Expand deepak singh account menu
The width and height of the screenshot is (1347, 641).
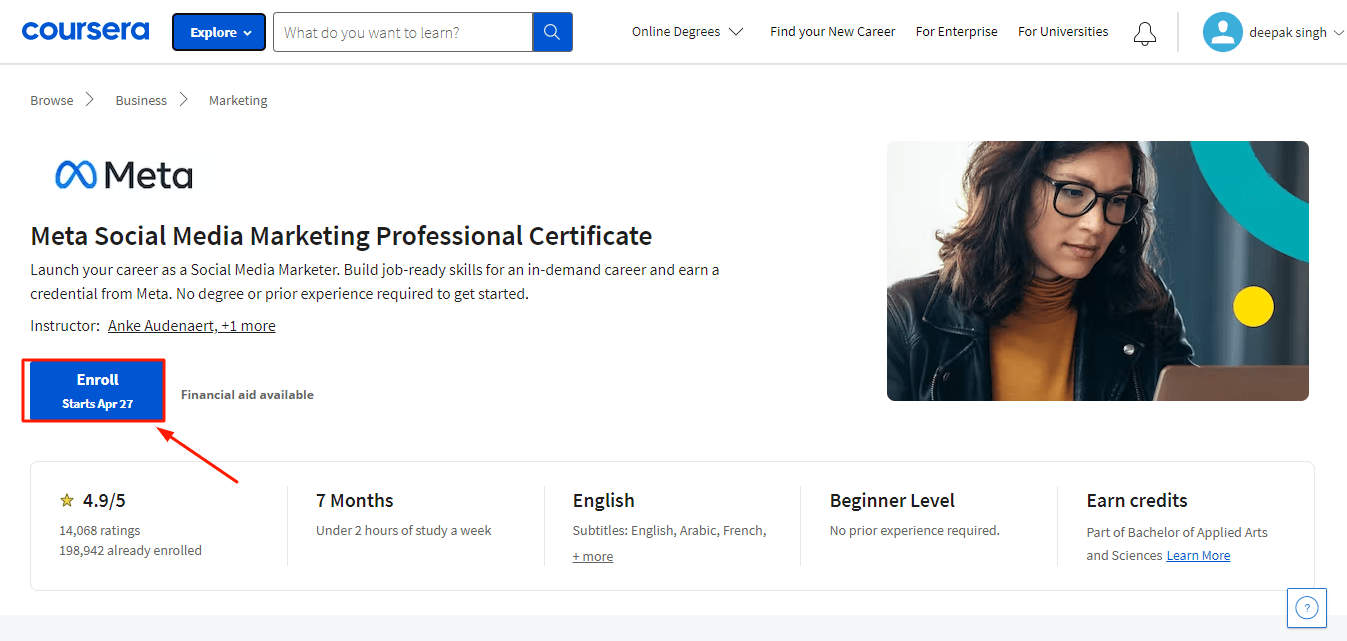coord(1295,33)
